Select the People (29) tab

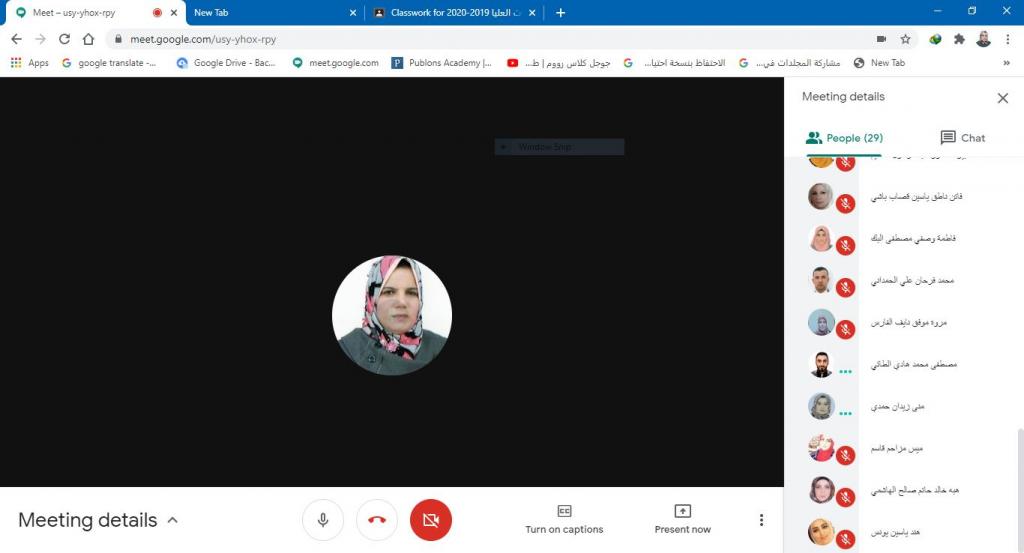tap(844, 138)
